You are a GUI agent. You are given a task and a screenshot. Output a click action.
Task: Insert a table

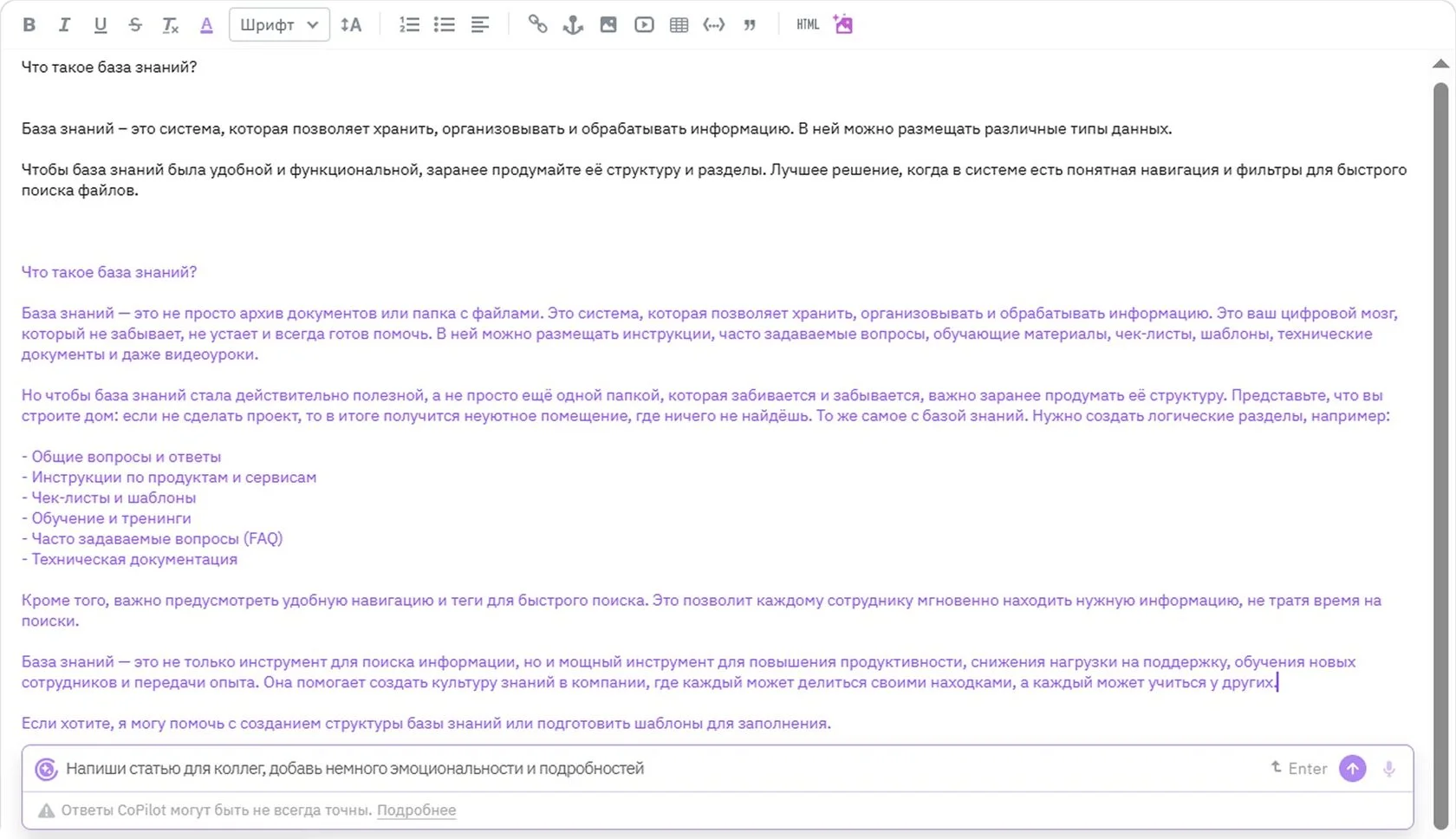pos(679,25)
